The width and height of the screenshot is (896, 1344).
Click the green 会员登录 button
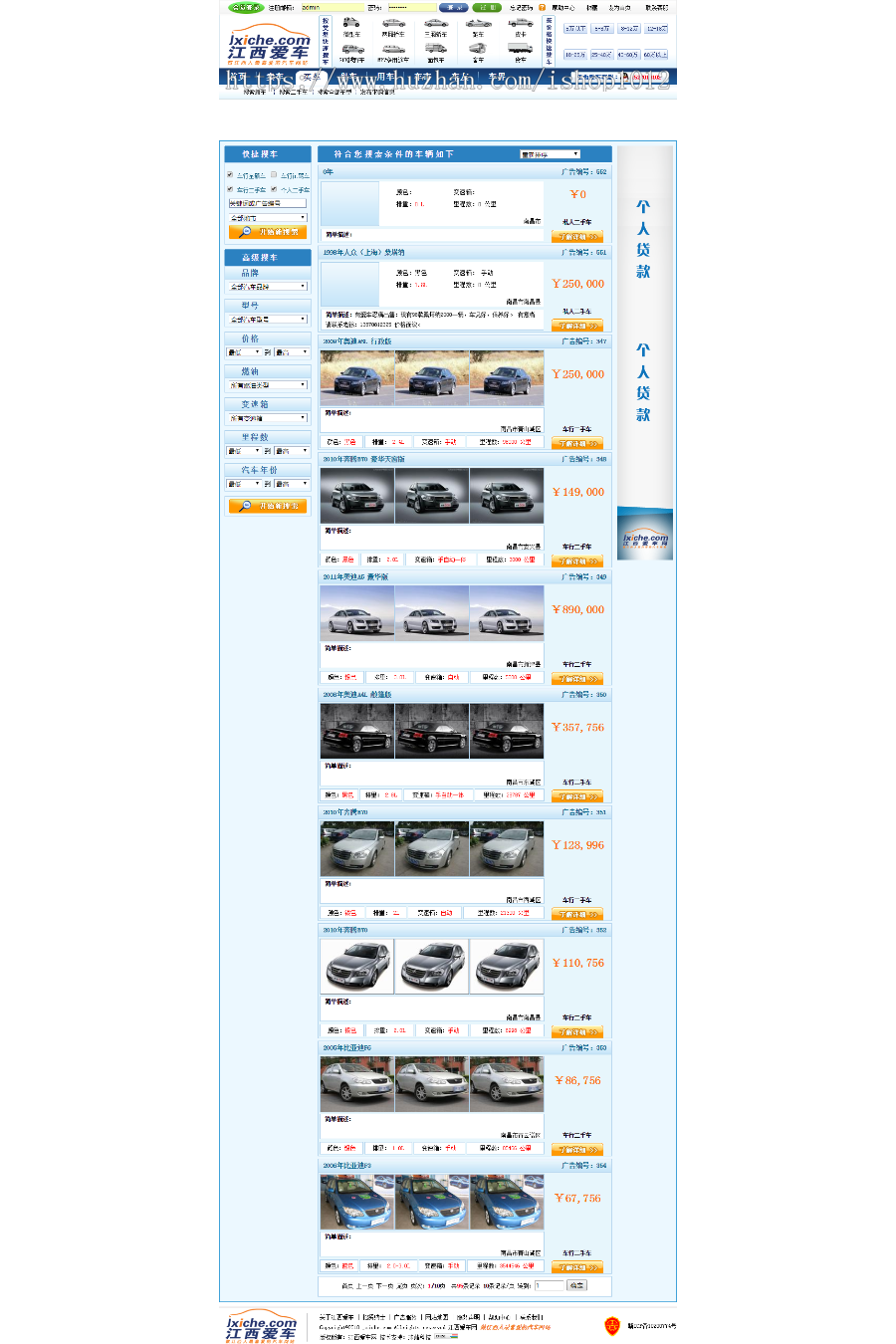click(x=246, y=7)
